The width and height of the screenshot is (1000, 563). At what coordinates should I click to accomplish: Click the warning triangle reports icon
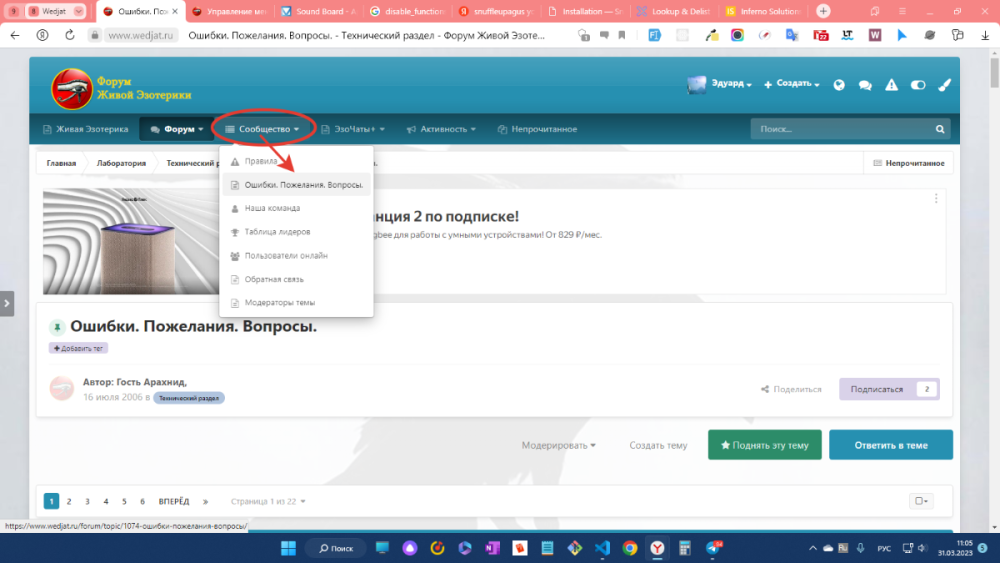coord(891,85)
